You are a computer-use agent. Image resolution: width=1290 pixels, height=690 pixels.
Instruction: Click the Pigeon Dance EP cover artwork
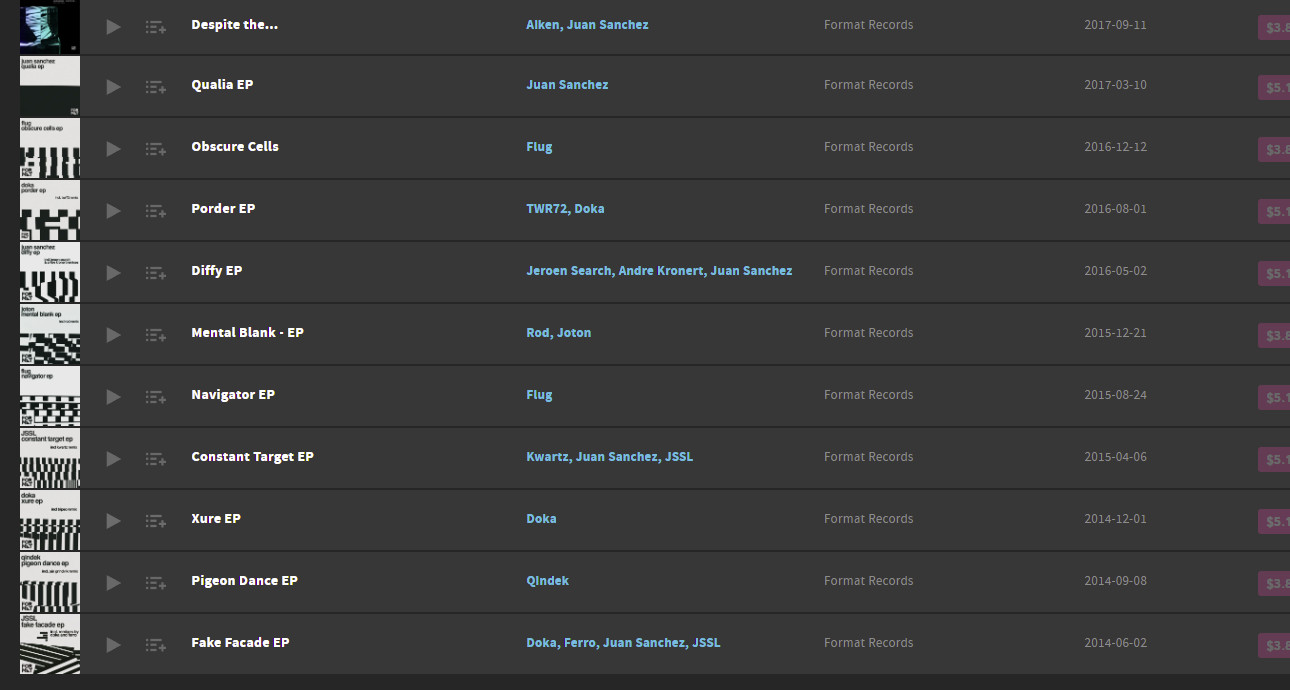(x=50, y=582)
